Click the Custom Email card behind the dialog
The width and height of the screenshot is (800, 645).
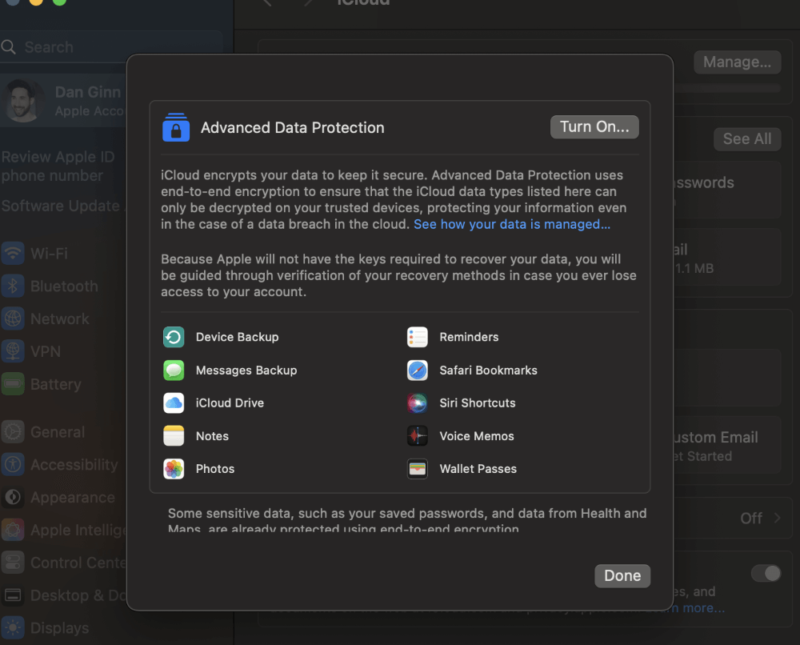(x=727, y=445)
